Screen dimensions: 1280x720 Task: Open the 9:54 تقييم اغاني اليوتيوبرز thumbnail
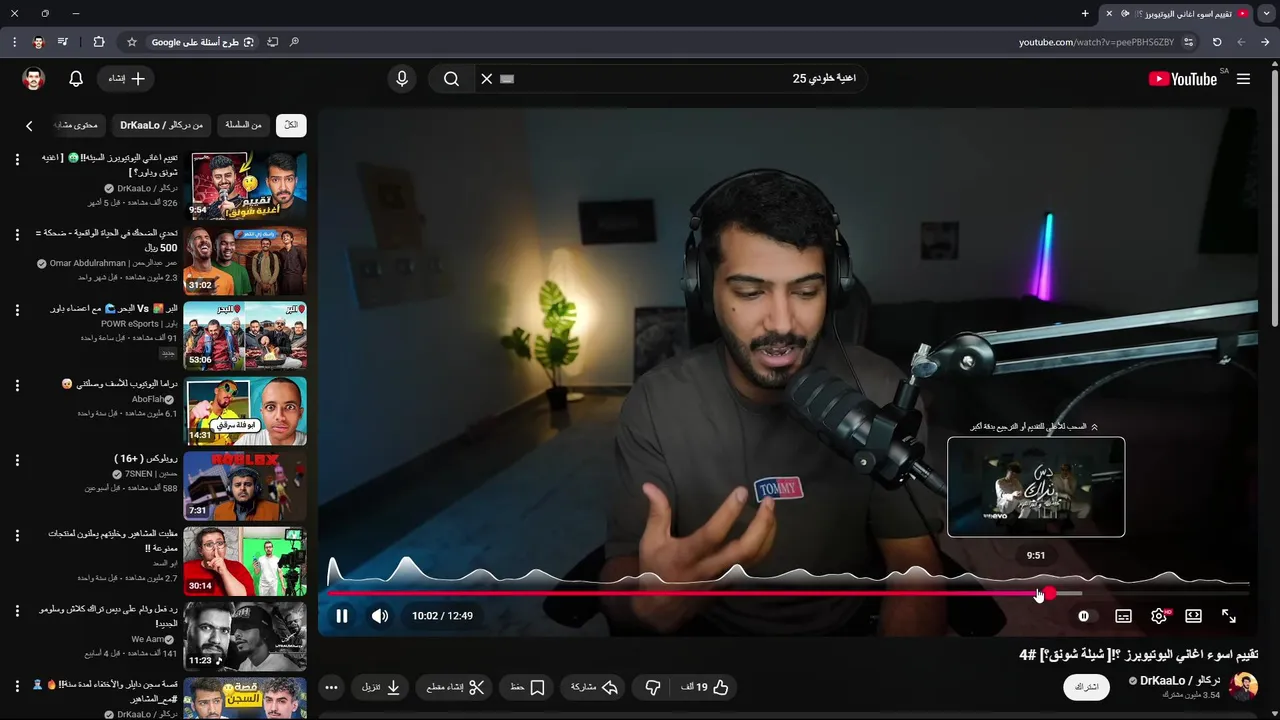pyautogui.click(x=245, y=185)
